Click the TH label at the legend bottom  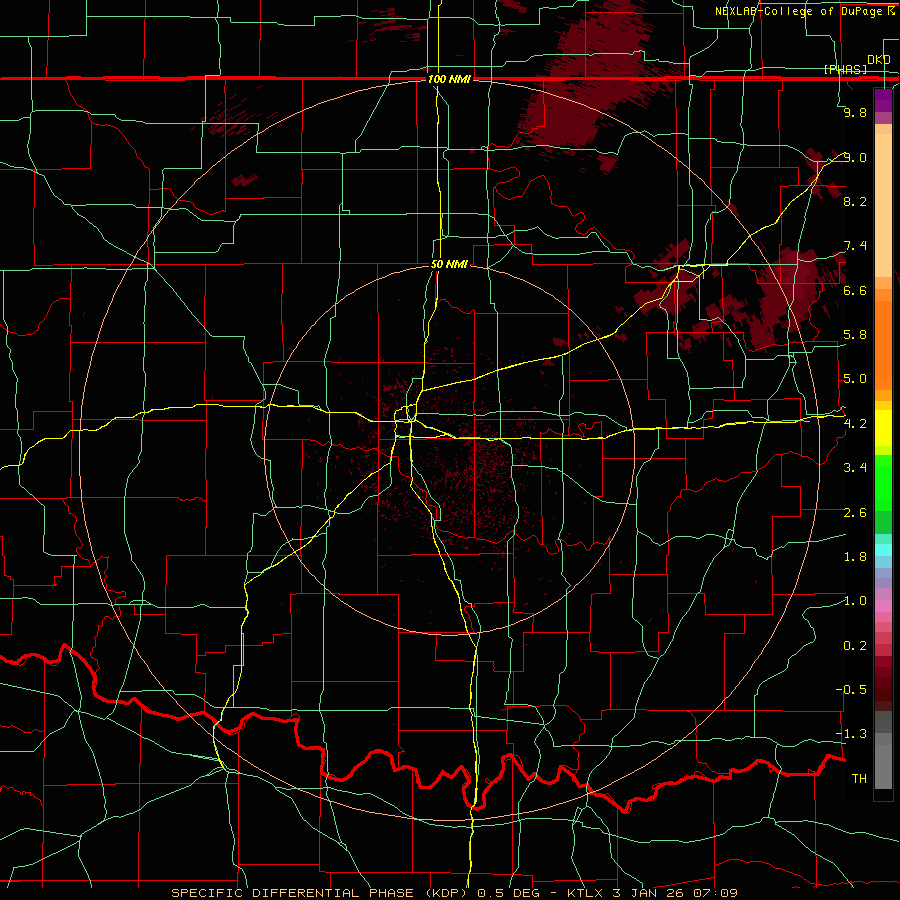click(859, 779)
